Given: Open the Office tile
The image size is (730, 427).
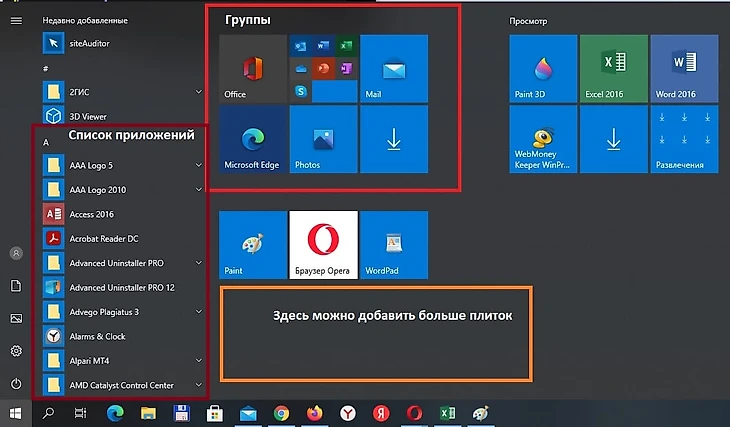Looking at the screenshot, I should [x=252, y=69].
